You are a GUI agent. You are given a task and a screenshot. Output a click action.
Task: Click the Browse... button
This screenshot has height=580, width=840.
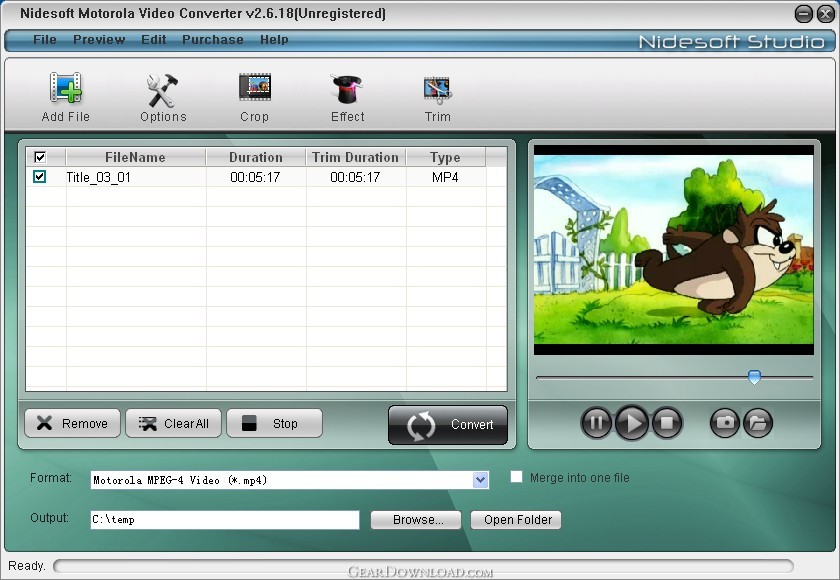416,519
